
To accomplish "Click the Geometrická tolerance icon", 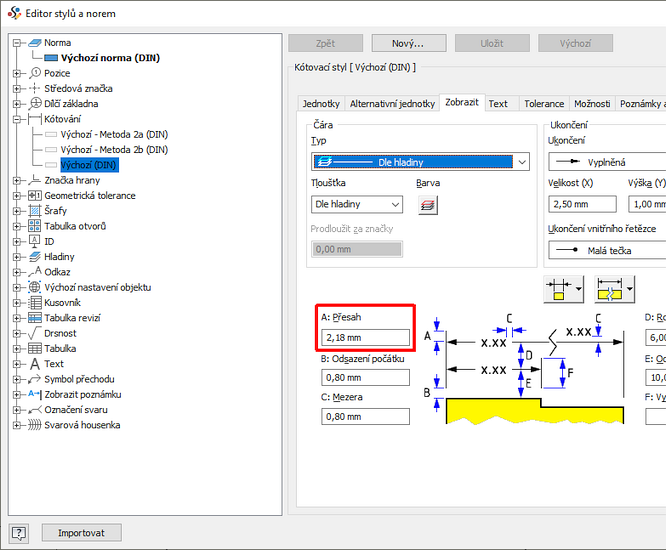I will (35, 195).
